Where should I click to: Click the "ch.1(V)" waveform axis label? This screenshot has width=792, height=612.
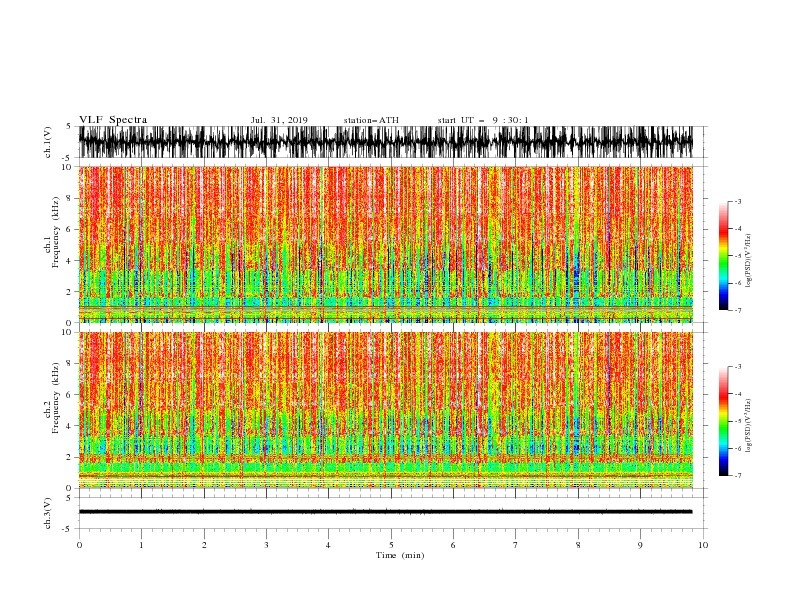[x=48, y=142]
